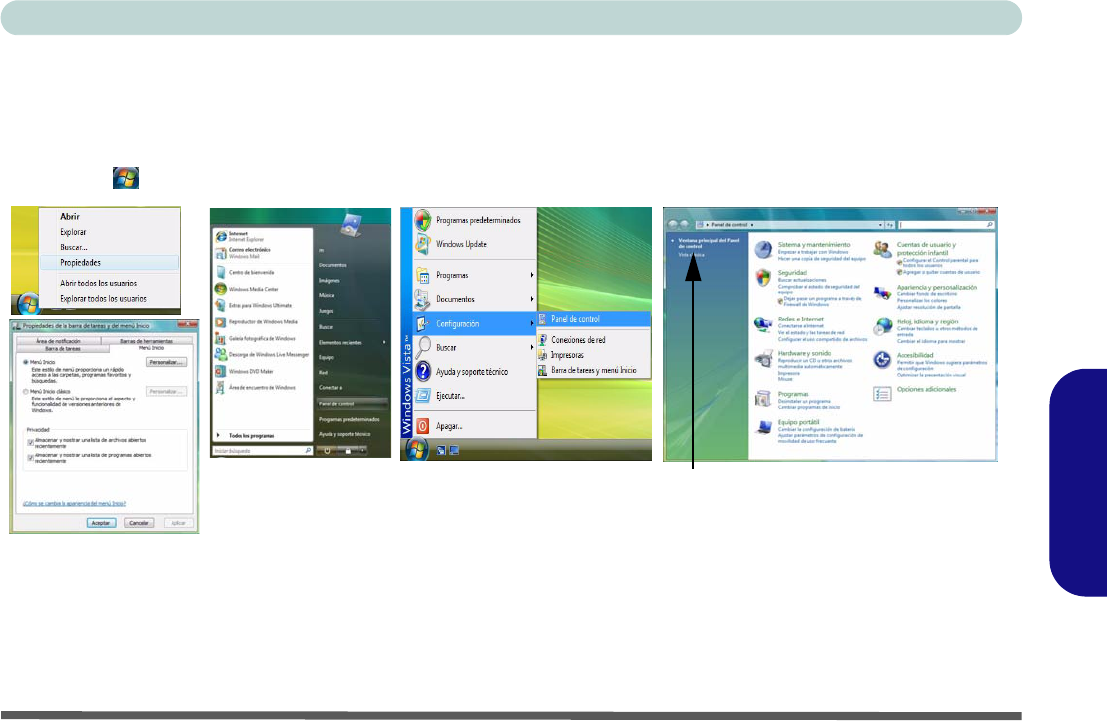Toggle the recently opened files list checkbox
Image resolution: width=1107 pixels, height=721 pixels.
[x=30, y=443]
